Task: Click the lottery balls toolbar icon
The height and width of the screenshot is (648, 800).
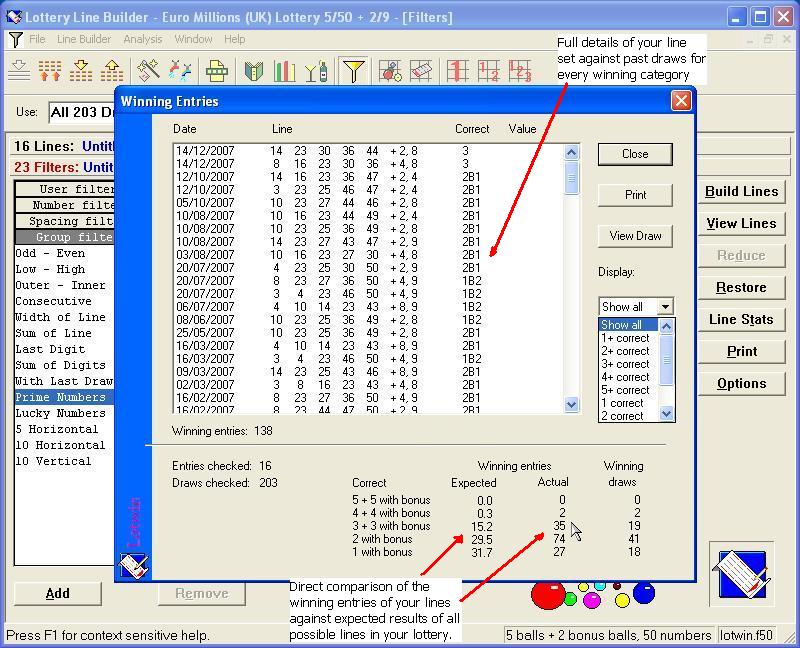Action: 390,71
